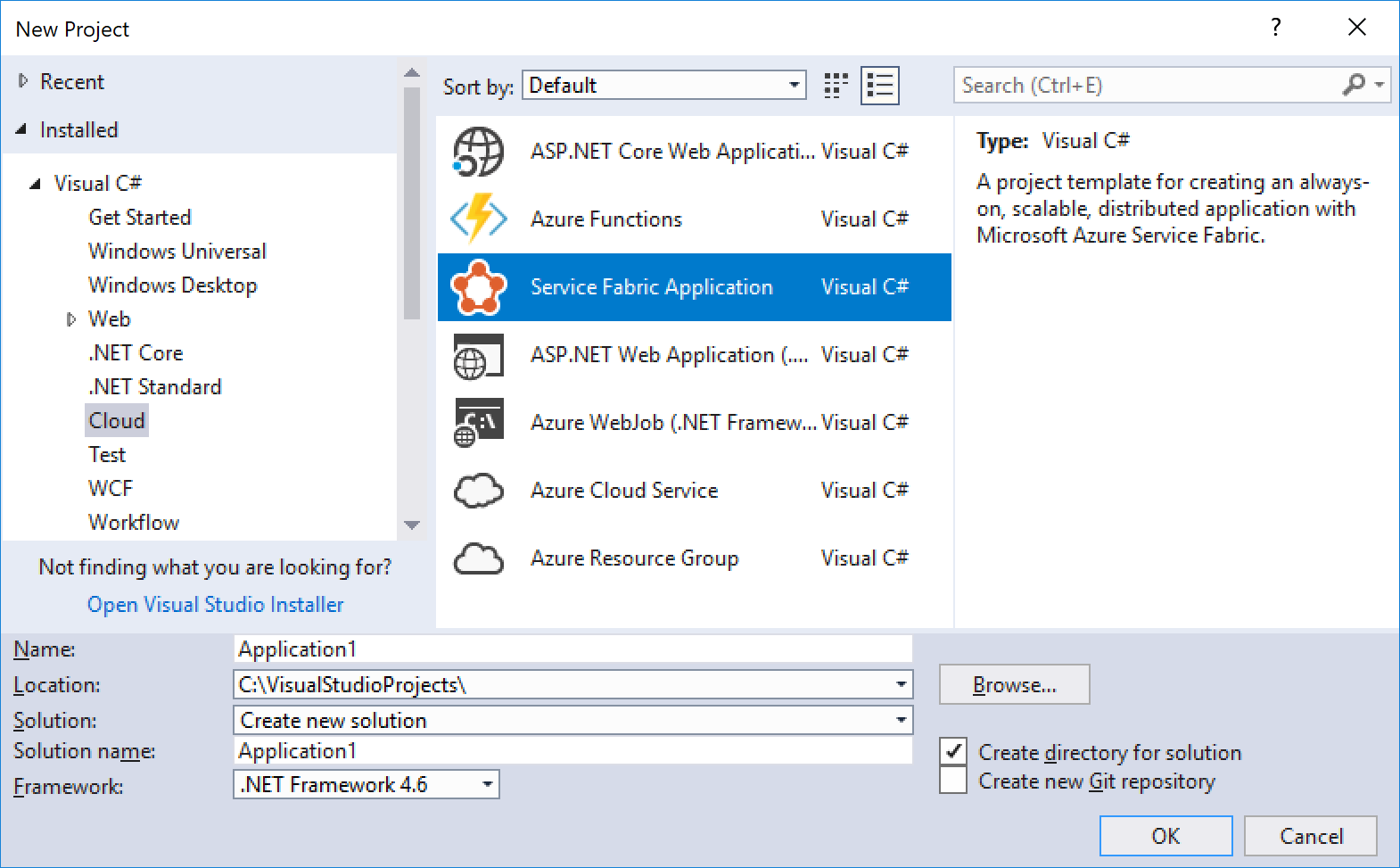Open the Location path dropdown
Viewport: 1400px width, 868px height.
902,685
